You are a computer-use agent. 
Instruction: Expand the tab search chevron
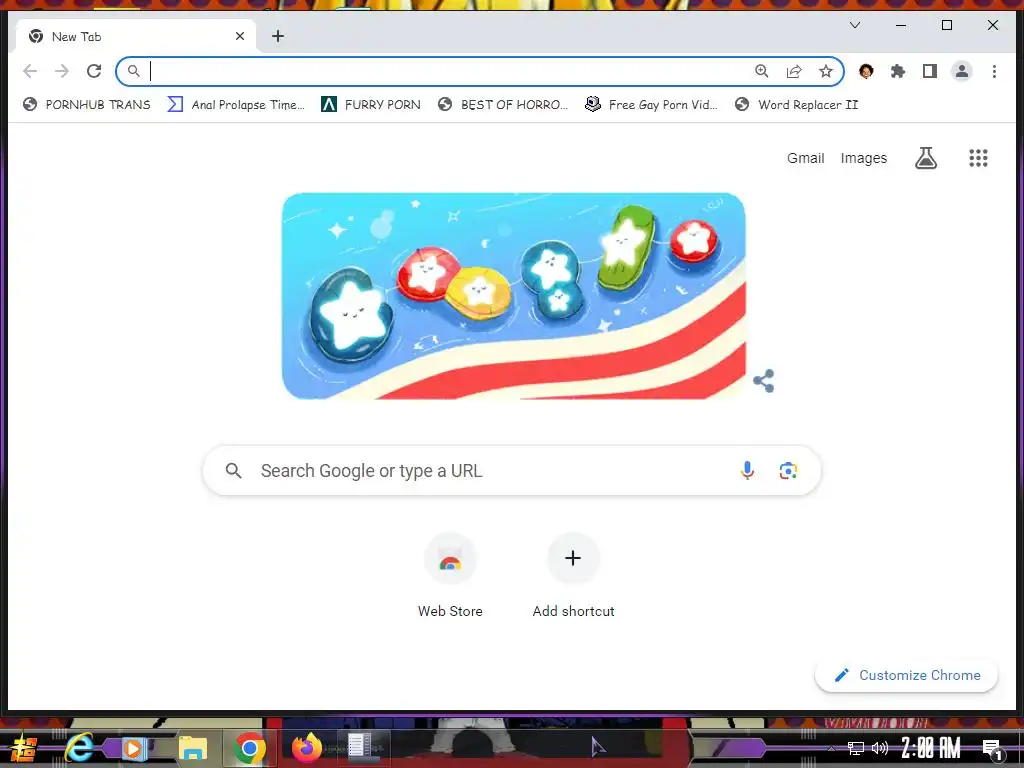pos(855,25)
